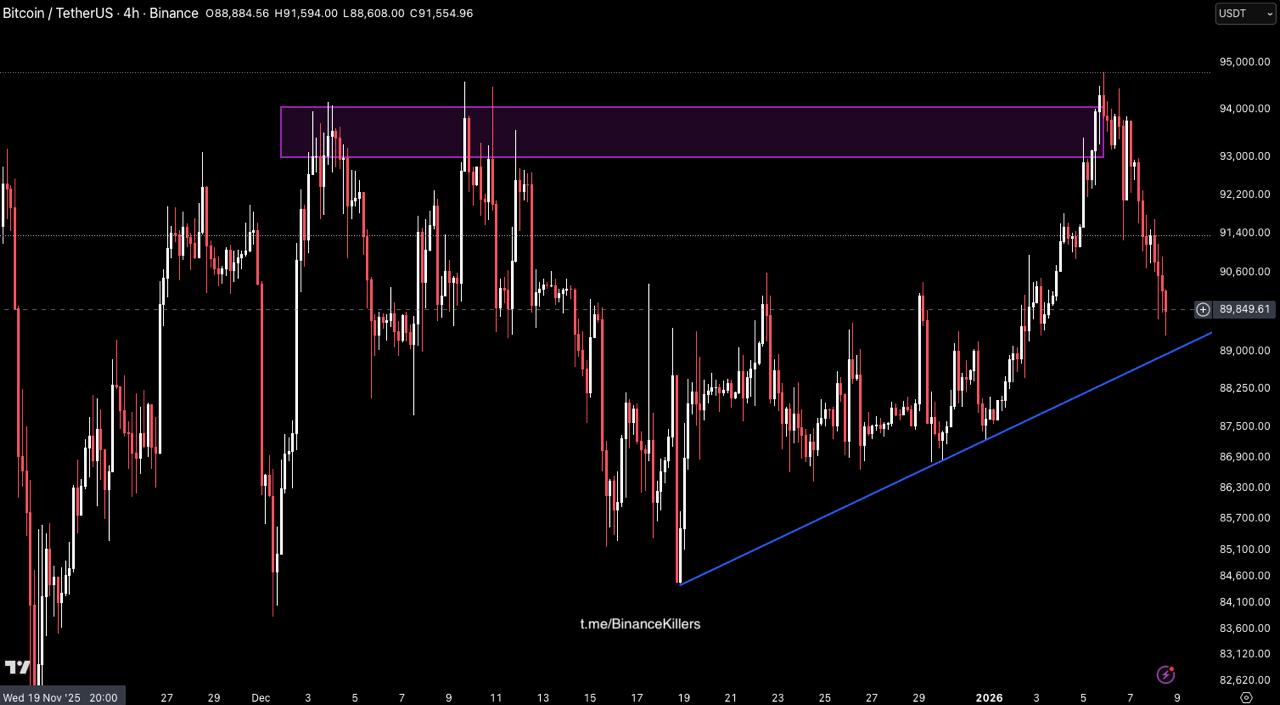The height and width of the screenshot is (705, 1280).
Task: Click the 89,000.00 price axis label
Action: pos(1244,350)
